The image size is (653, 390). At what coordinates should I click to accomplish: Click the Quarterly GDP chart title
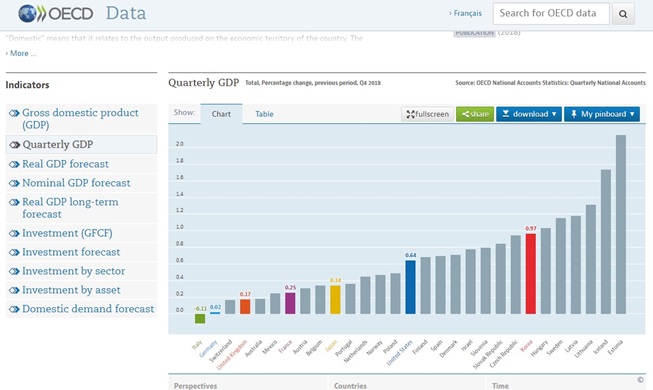[x=204, y=82]
